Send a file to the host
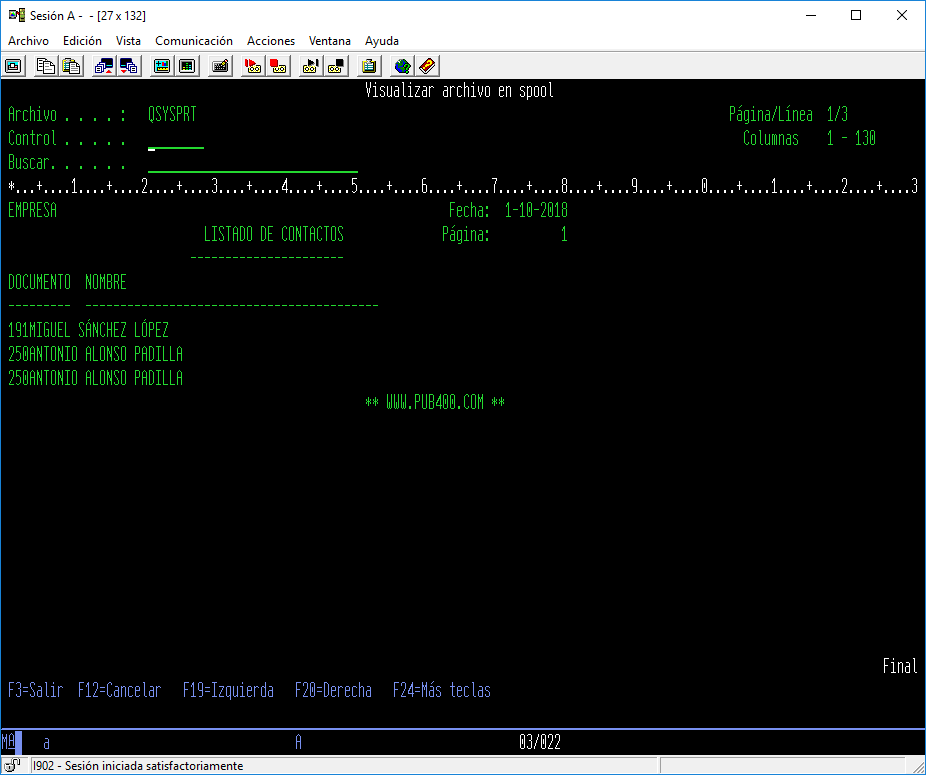The height and width of the screenshot is (775, 926). coord(103,66)
